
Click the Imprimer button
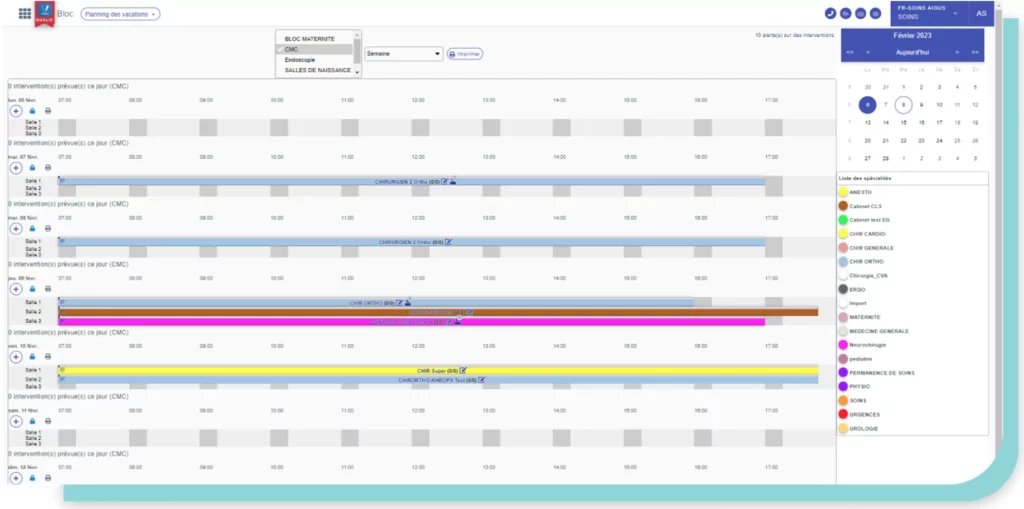click(464, 54)
